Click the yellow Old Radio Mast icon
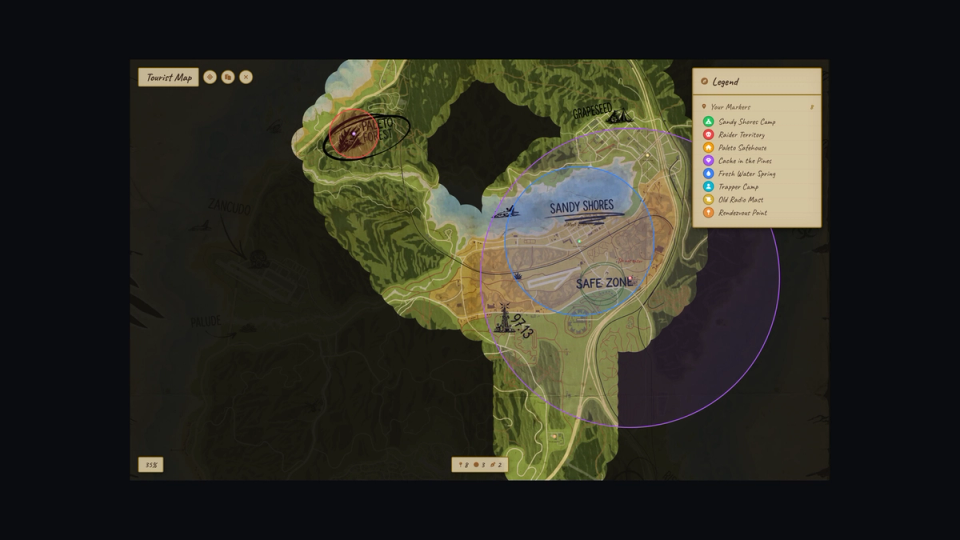The image size is (960, 540). (708, 200)
